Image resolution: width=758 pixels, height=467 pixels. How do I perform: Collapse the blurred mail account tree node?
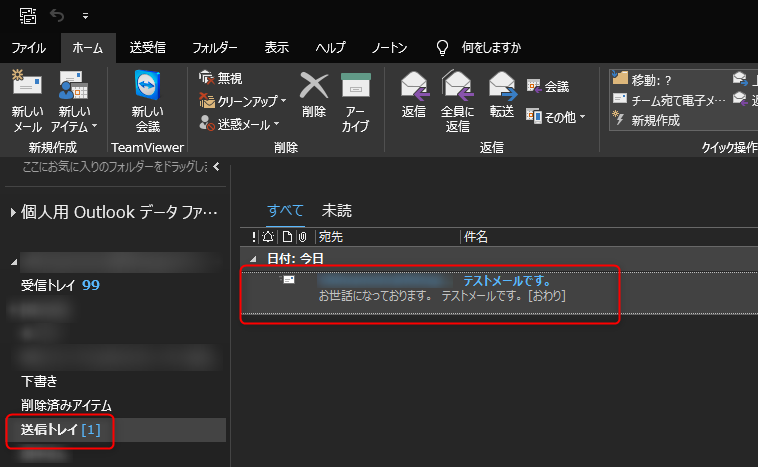click(x=14, y=262)
